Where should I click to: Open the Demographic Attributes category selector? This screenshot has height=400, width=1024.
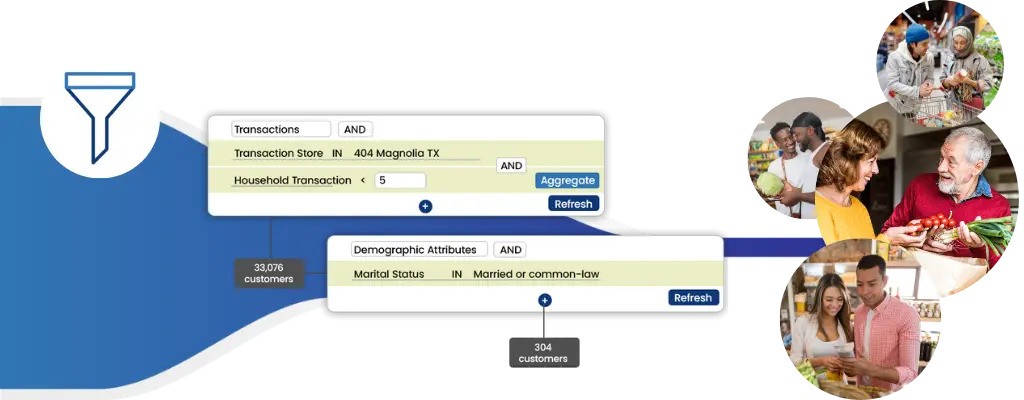[x=419, y=250]
